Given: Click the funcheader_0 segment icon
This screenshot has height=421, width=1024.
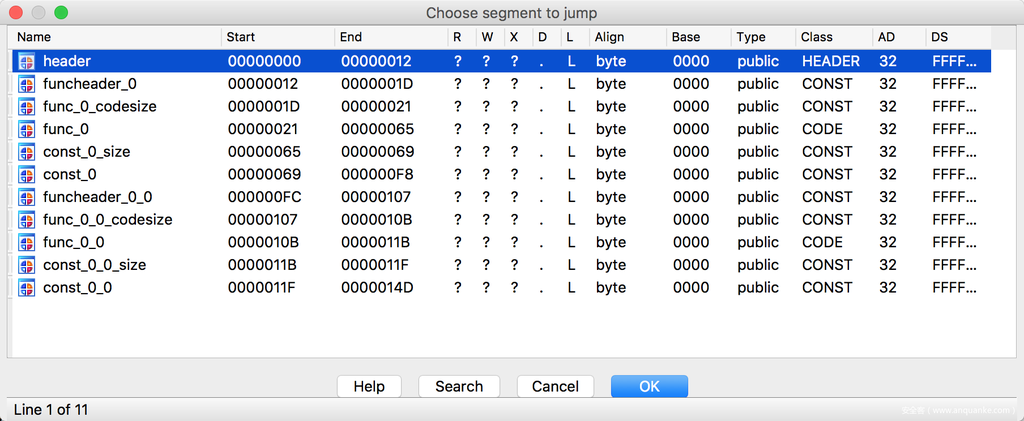Looking at the screenshot, I should 27,84.
